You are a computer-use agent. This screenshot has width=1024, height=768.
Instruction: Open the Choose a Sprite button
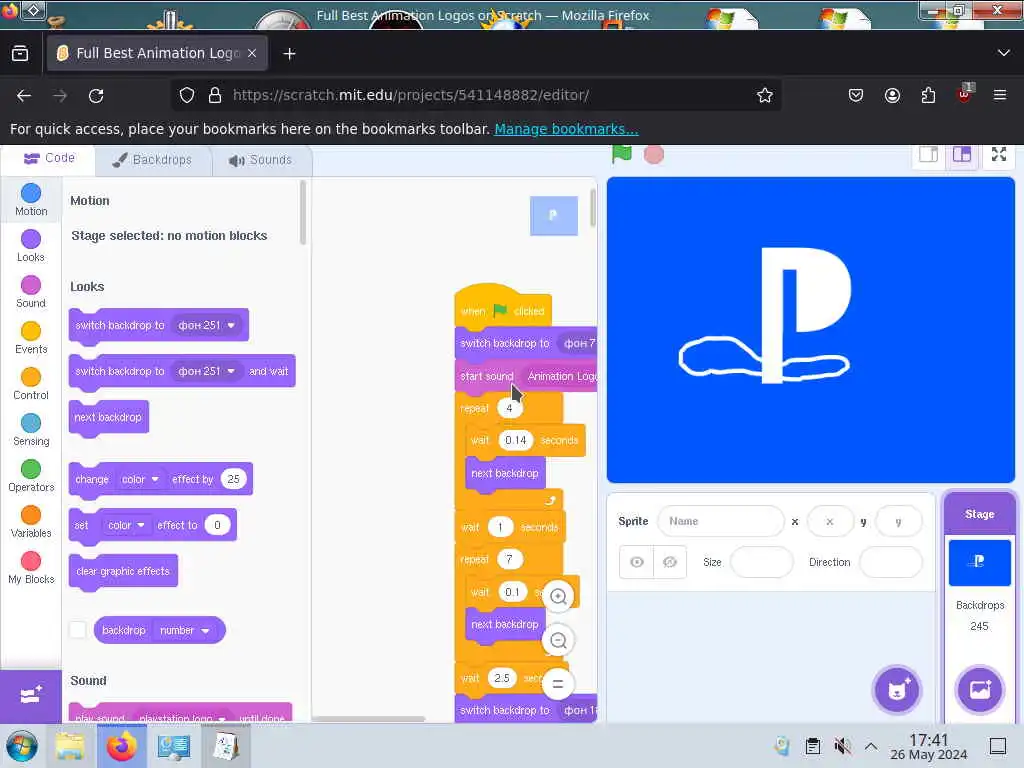coord(897,690)
